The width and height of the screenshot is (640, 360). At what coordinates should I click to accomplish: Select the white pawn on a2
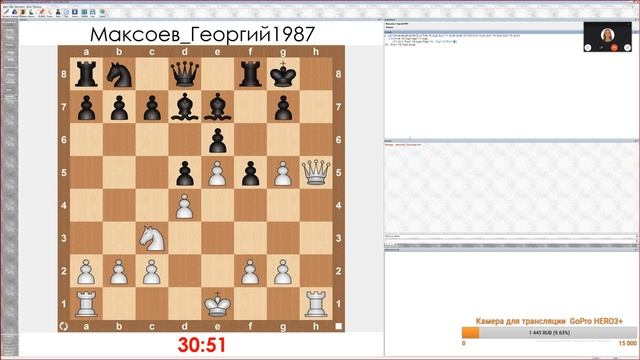point(86,272)
